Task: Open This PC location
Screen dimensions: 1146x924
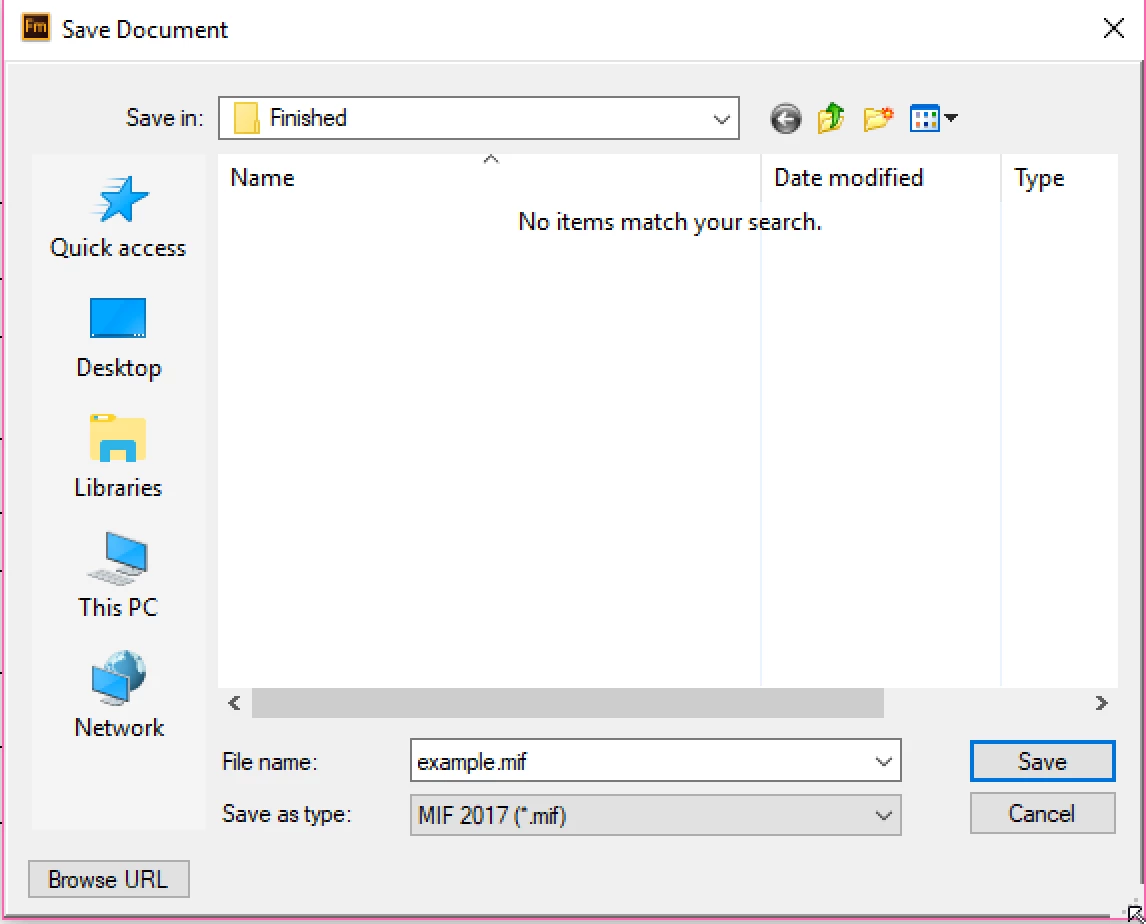Action: tap(118, 576)
